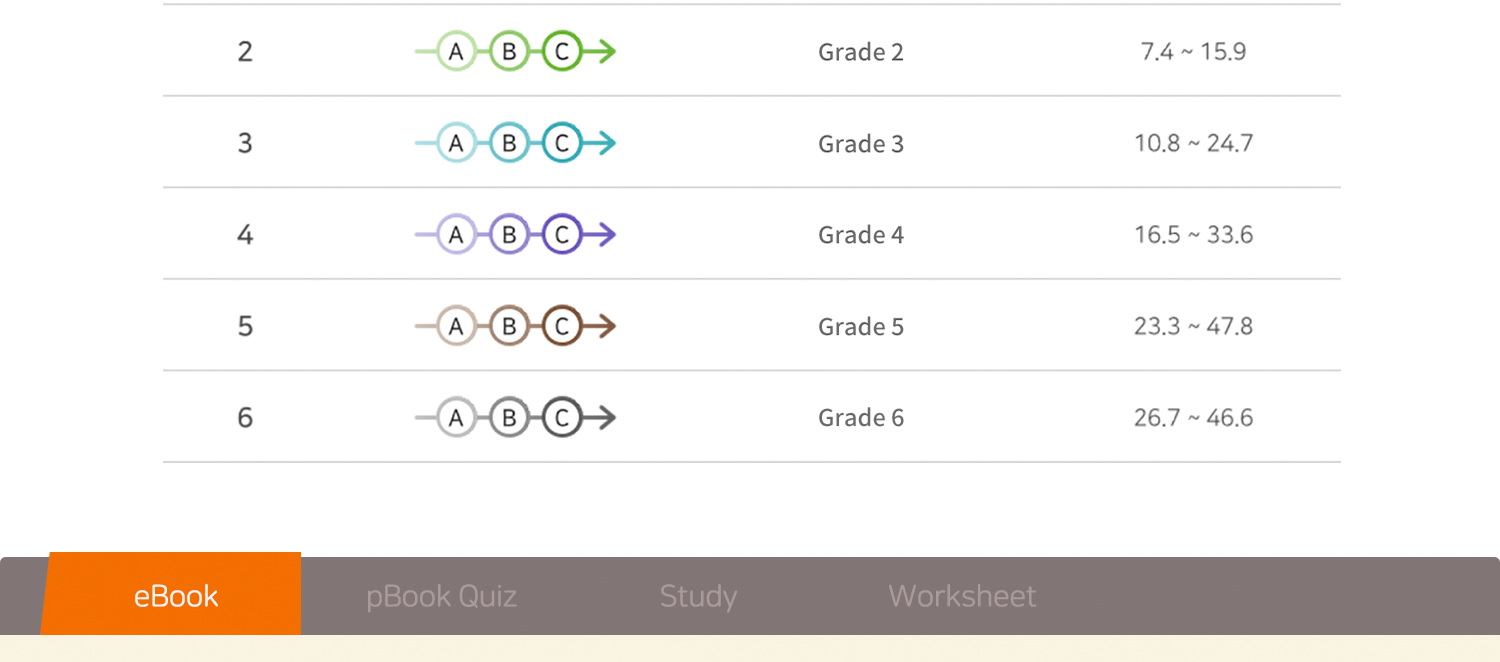The image size is (1500, 662).
Task: Click the purple C circle in row 4
Action: click(x=562, y=235)
